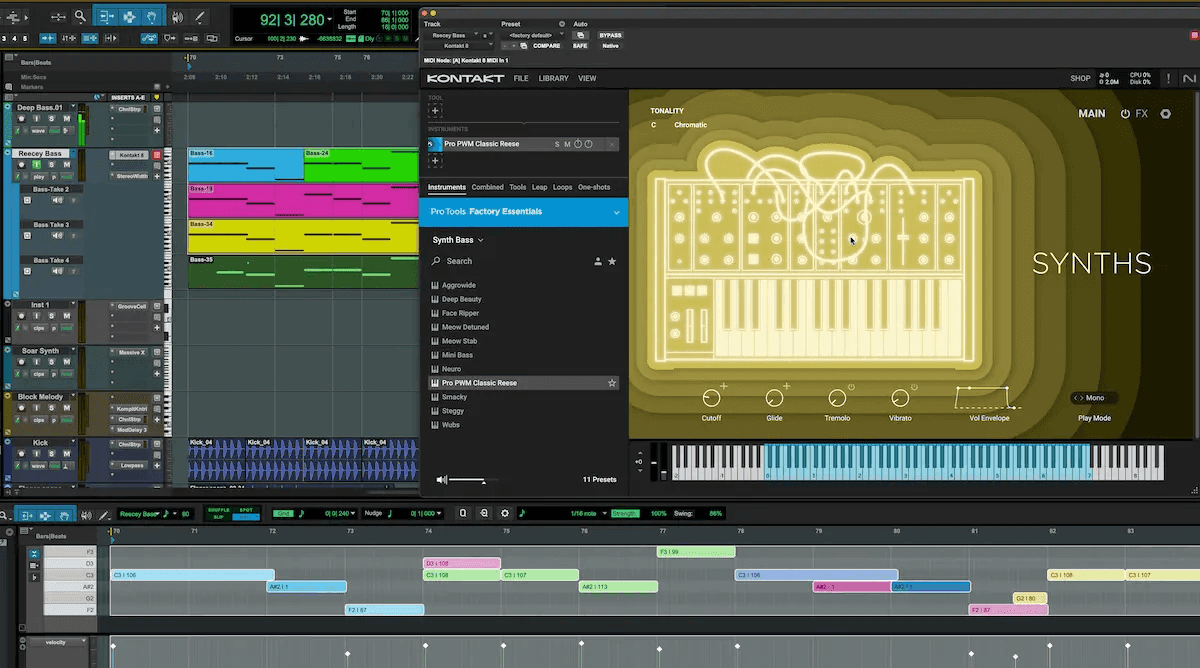Click the metronome icon in the bottom transport
The width and height of the screenshot is (1200, 668).
(521, 513)
